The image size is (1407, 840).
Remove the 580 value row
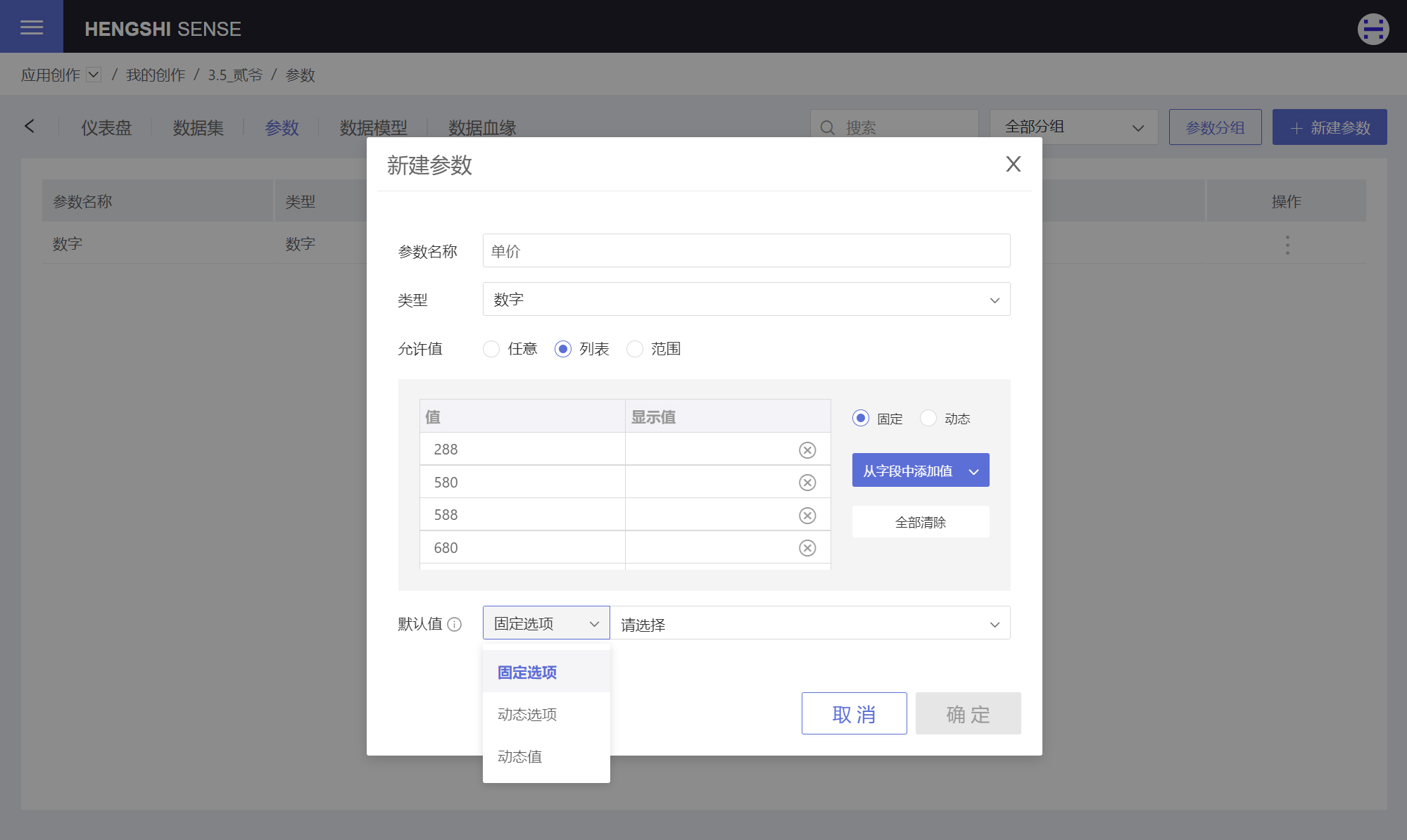tap(807, 483)
